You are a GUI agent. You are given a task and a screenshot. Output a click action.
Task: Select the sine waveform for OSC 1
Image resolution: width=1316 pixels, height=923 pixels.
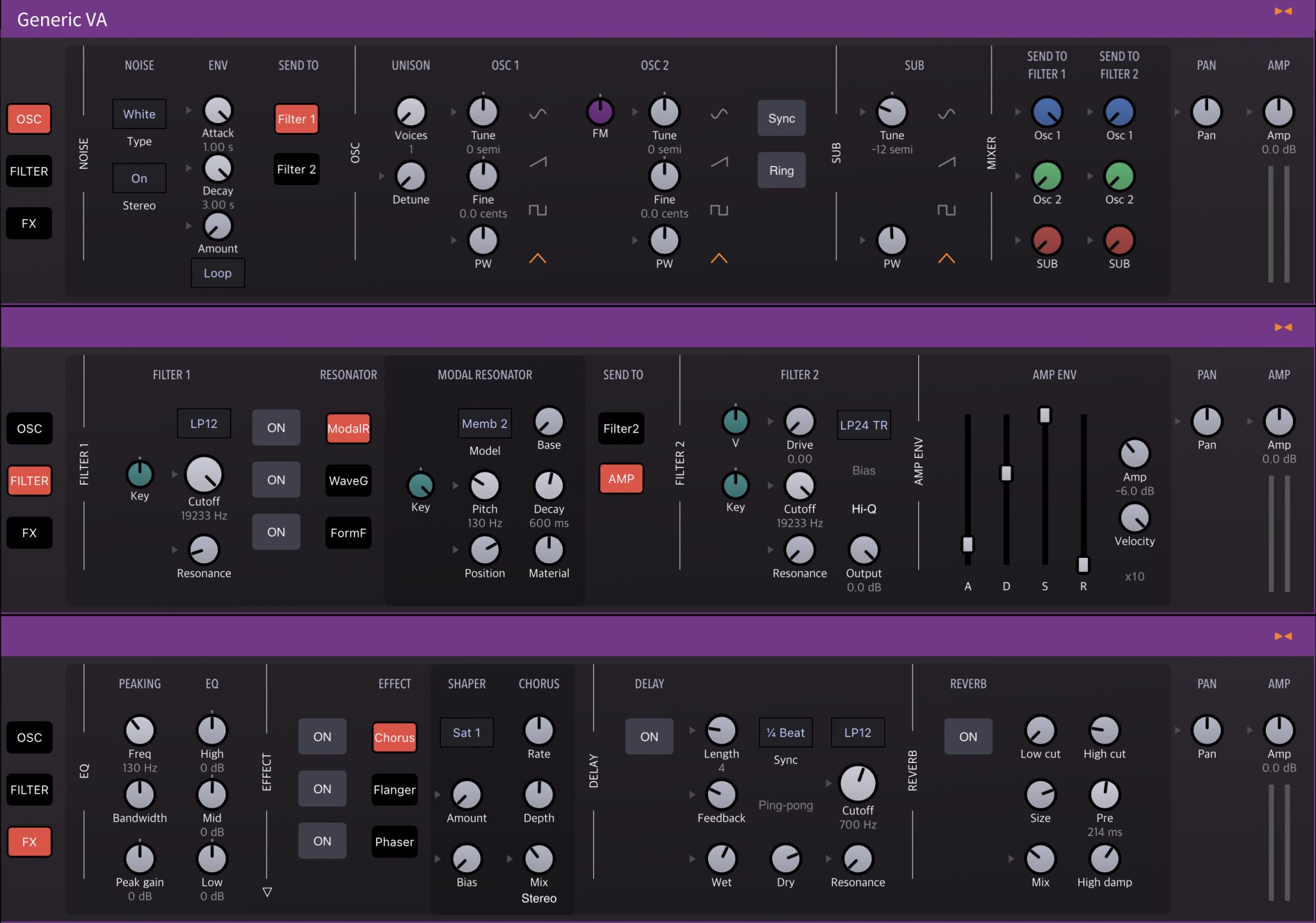(538, 114)
